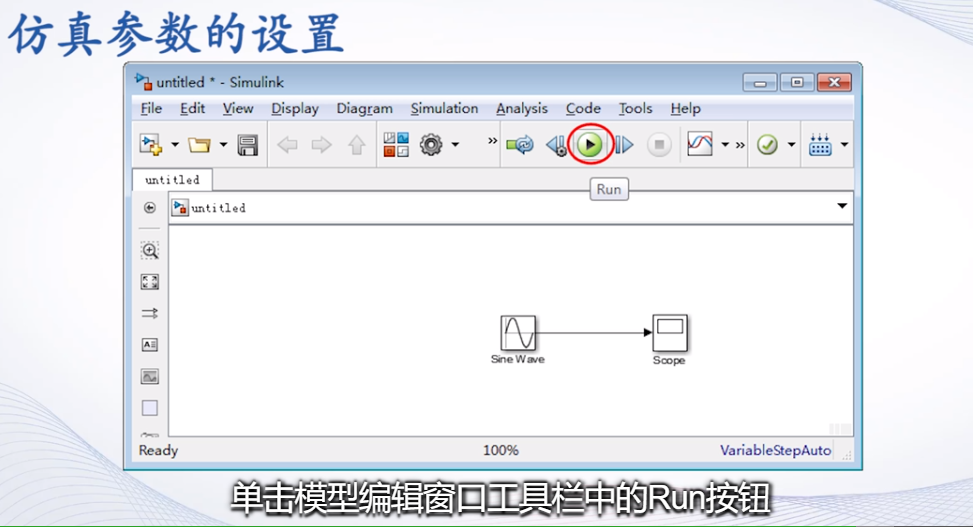
Task: Click the Hide/Show Model Browser arrow icon
Action: click(x=150, y=207)
